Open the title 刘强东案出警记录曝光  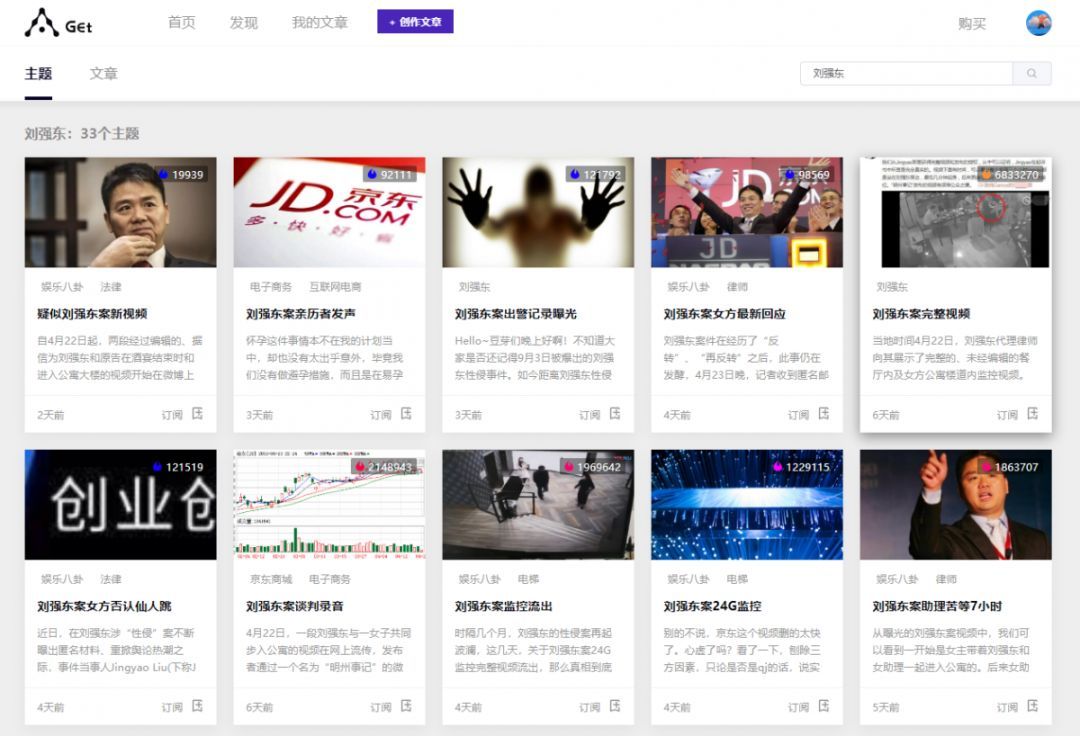pyautogui.click(x=516, y=313)
